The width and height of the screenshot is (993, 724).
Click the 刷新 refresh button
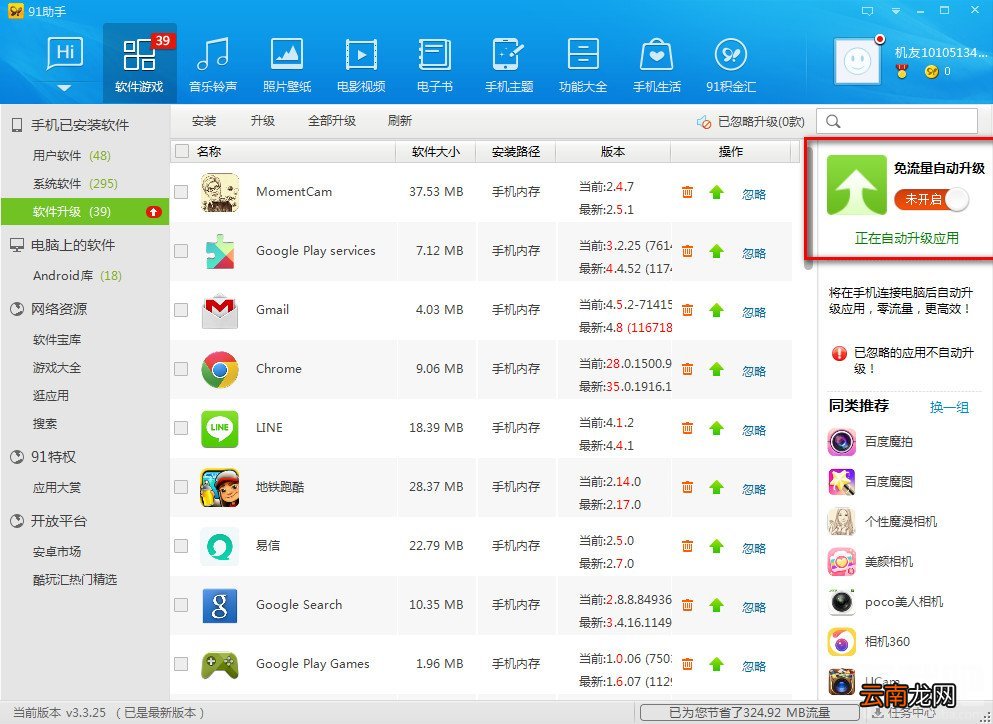click(400, 120)
